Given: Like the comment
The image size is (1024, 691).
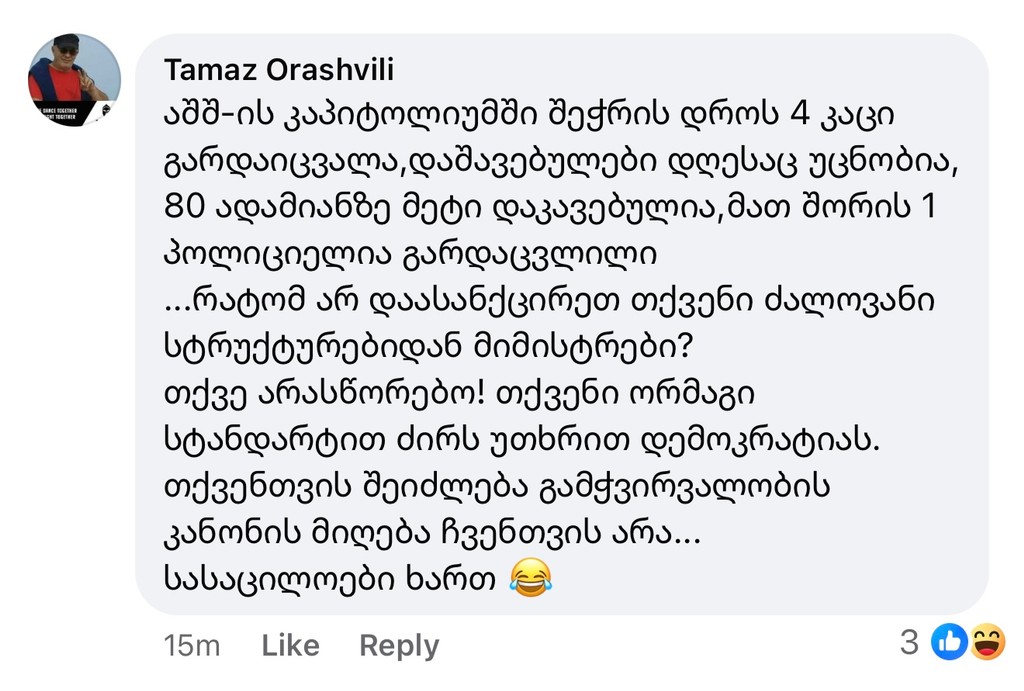Looking at the screenshot, I should pyautogui.click(x=290, y=646).
